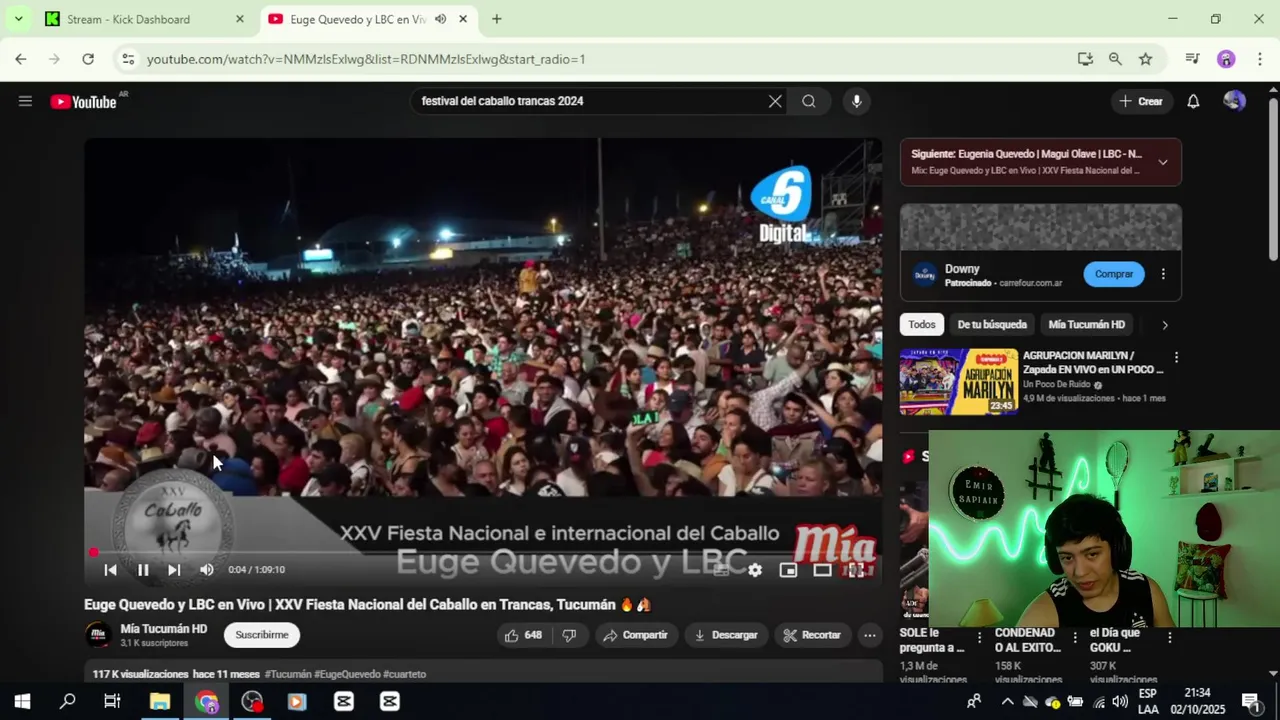The image size is (1280, 720).
Task: Click the Compartir share button
Action: 636,635
